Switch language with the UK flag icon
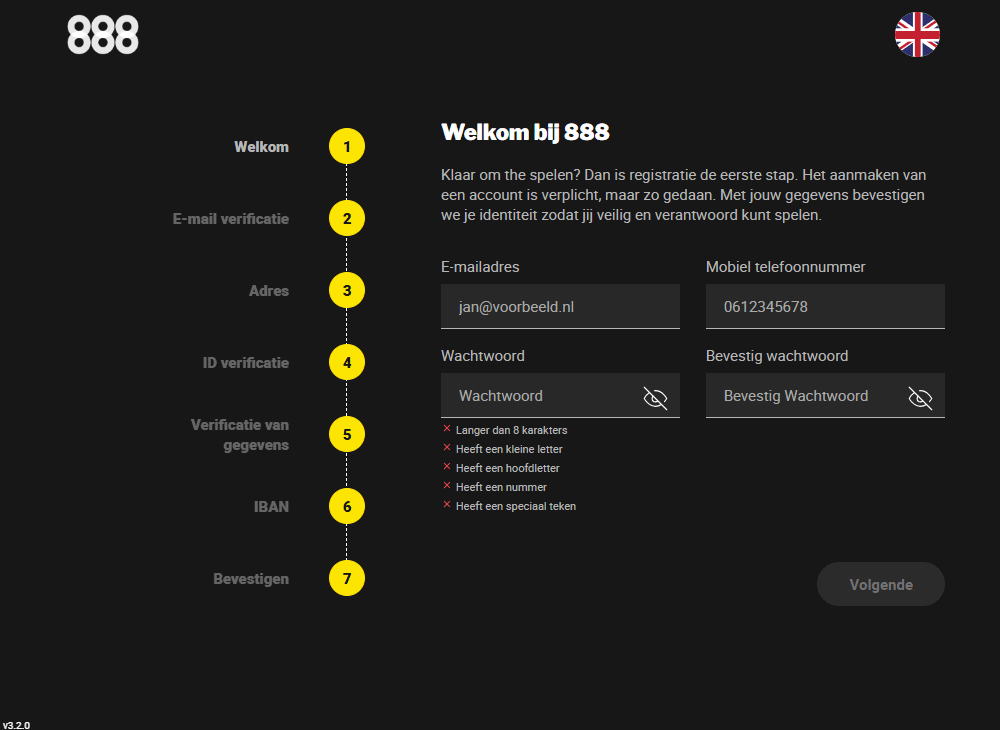 pyautogui.click(x=917, y=34)
